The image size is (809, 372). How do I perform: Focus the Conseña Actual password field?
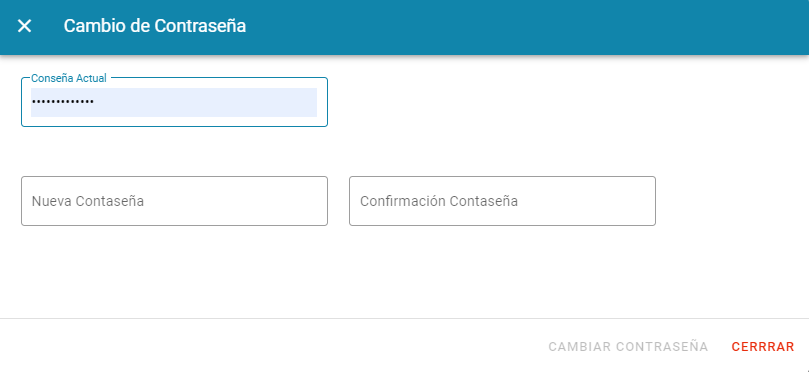click(x=174, y=102)
